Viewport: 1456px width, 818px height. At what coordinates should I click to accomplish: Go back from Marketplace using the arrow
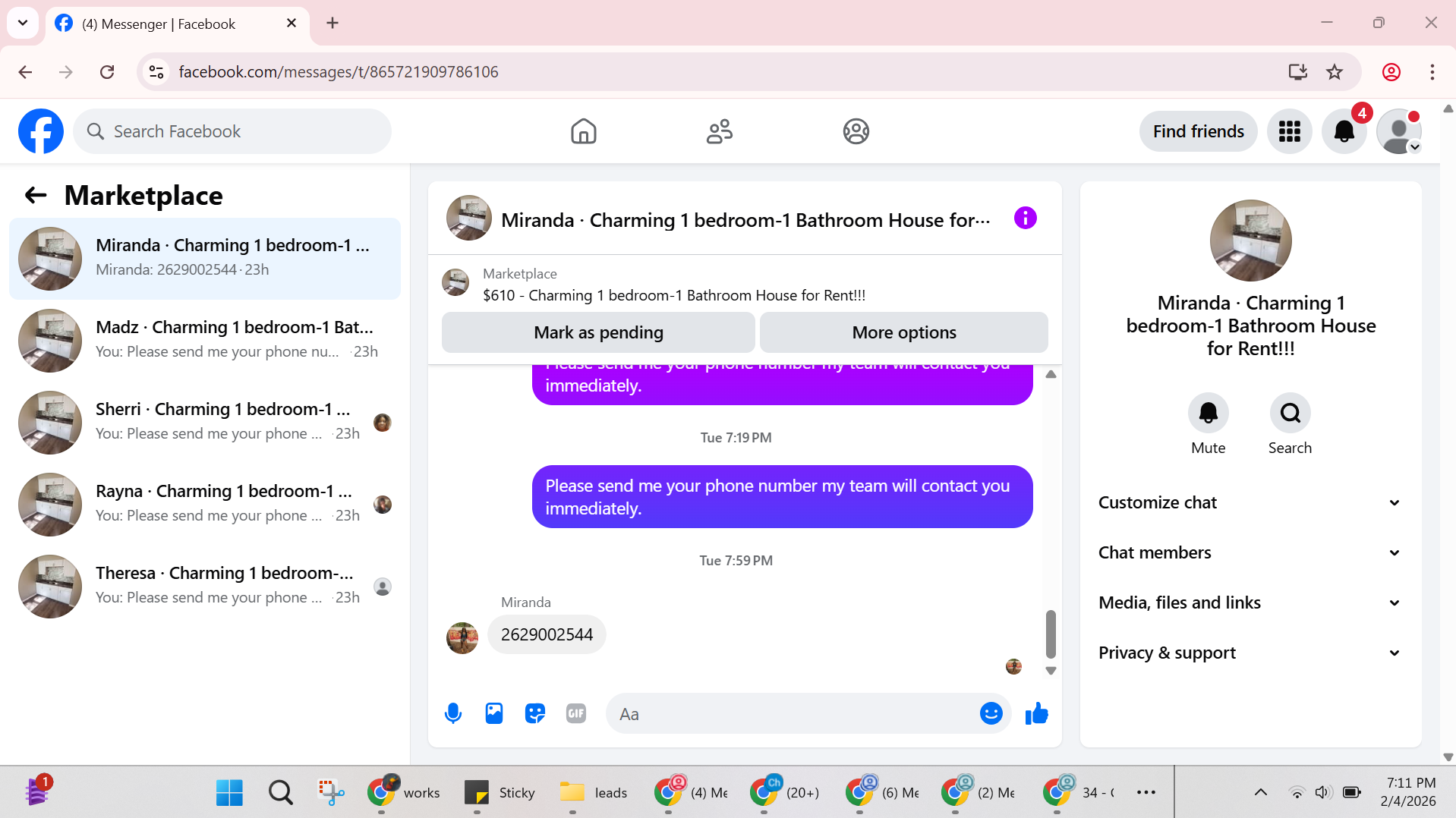tap(36, 196)
